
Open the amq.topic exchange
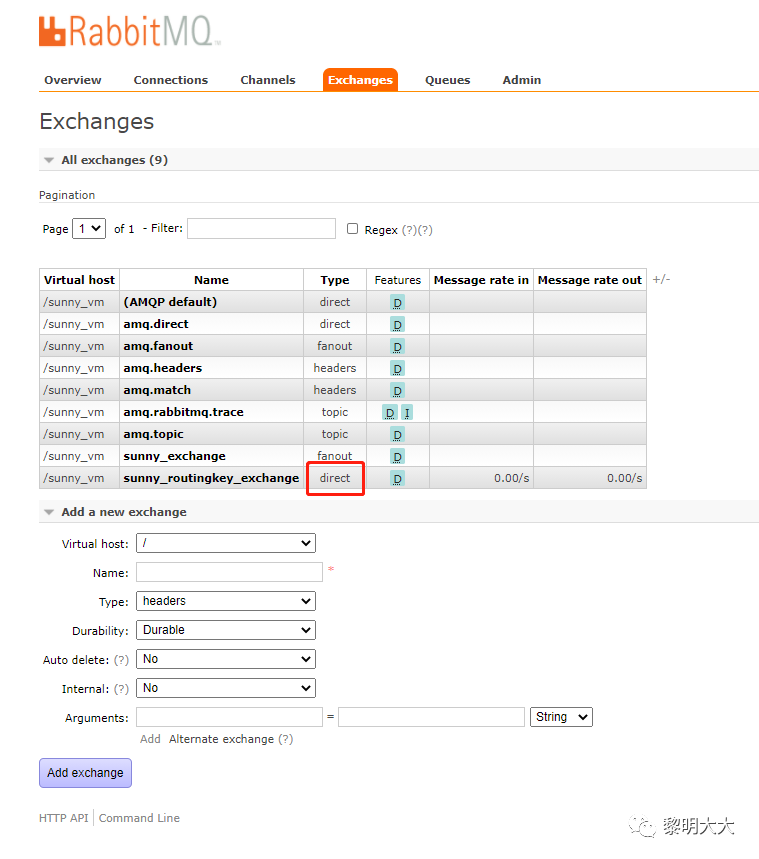click(153, 434)
